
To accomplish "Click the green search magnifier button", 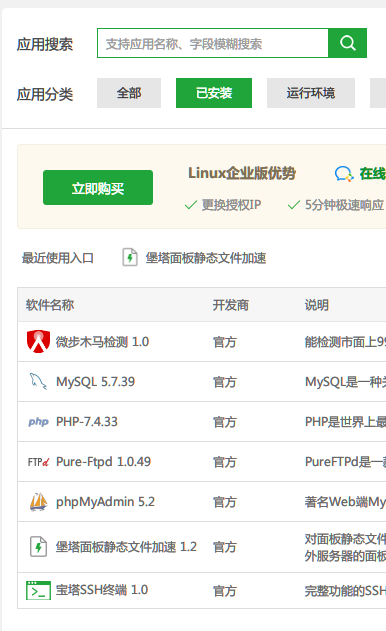I will 347,43.
